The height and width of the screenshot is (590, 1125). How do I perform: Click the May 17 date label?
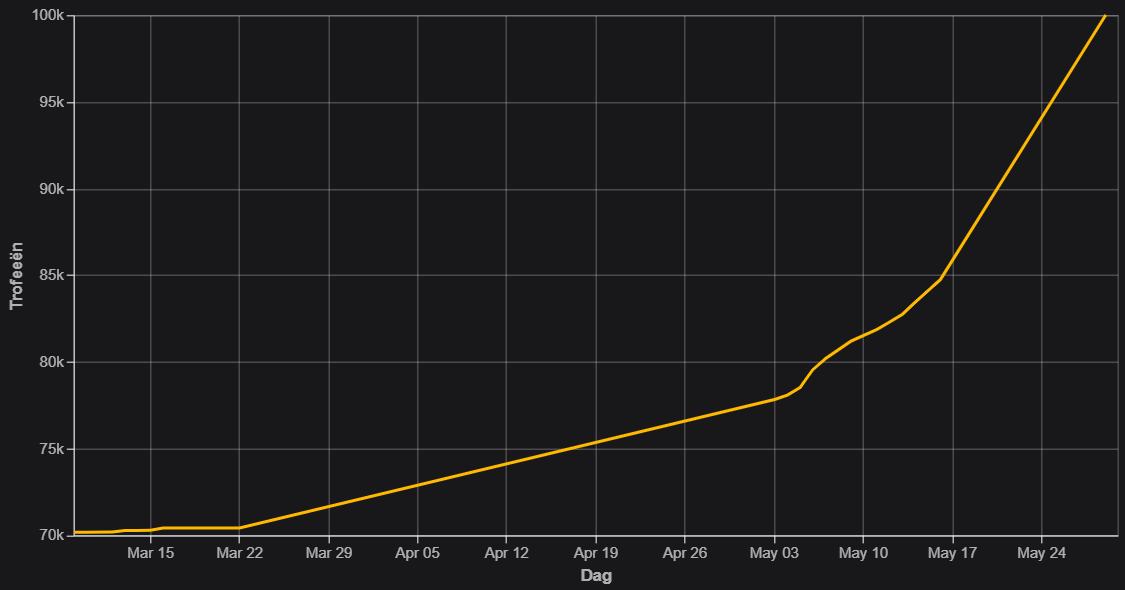point(952,553)
